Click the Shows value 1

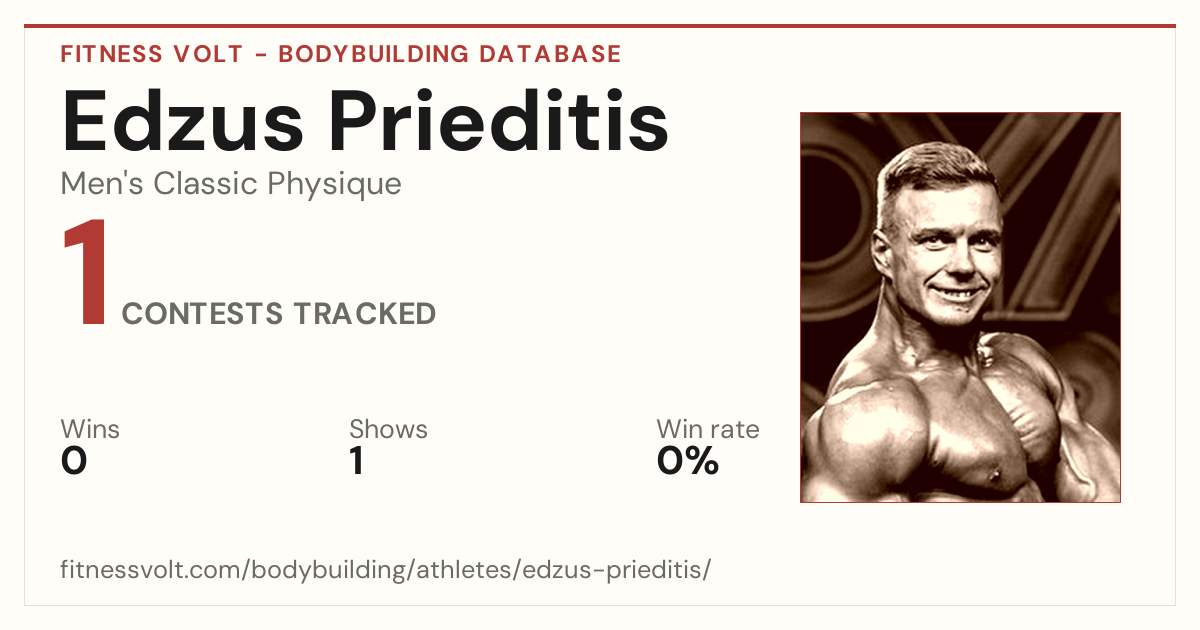click(357, 461)
